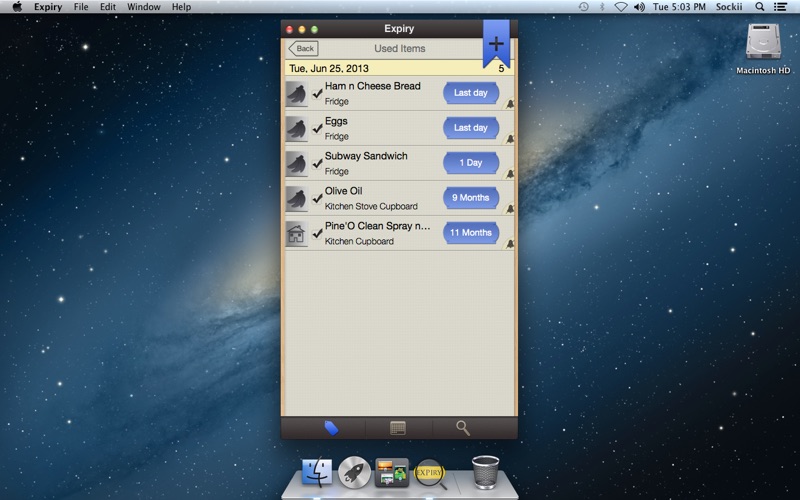Click the Wi-Fi icon in menu bar
The height and width of the screenshot is (500, 800).
tap(620, 7)
